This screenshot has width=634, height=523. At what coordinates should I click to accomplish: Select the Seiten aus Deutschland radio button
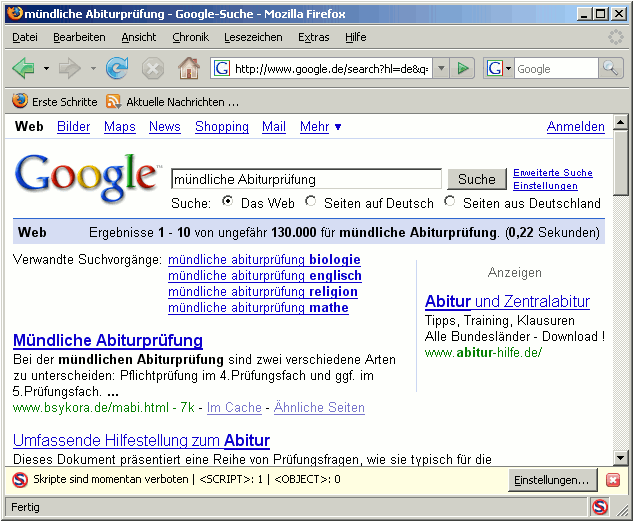(x=450, y=201)
